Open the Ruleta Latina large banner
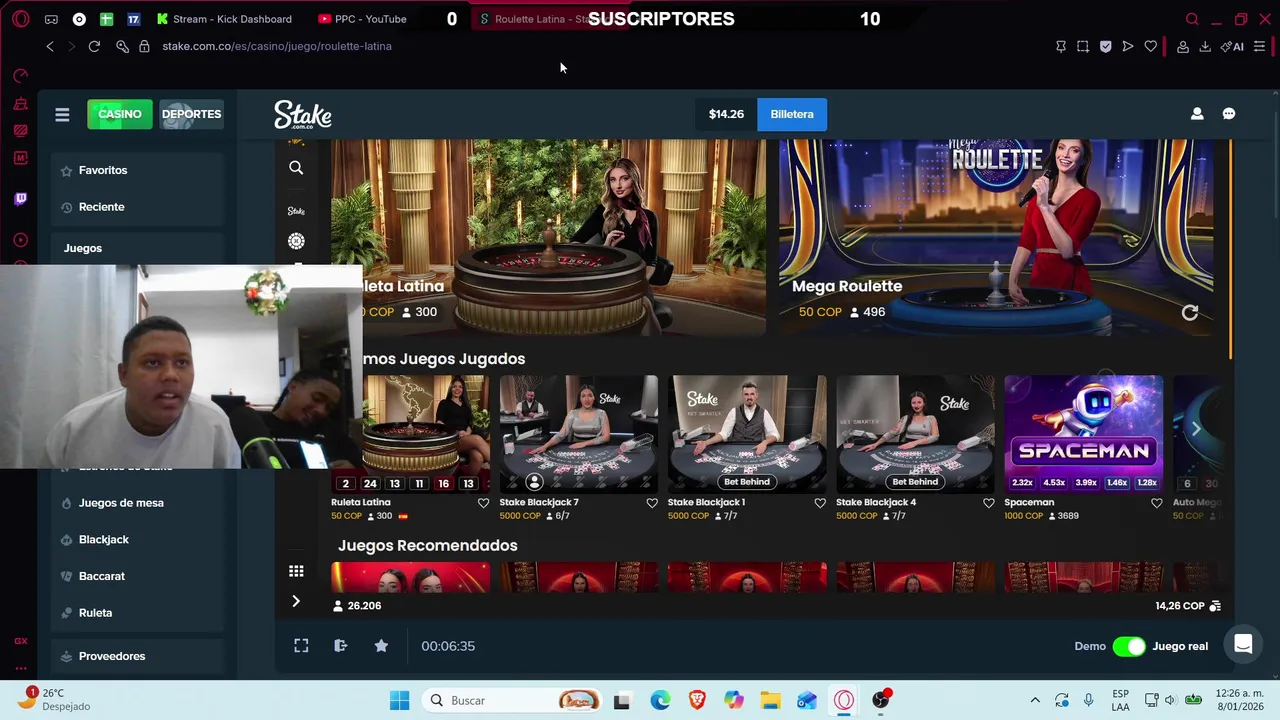This screenshot has height=720, width=1280. pyautogui.click(x=548, y=237)
